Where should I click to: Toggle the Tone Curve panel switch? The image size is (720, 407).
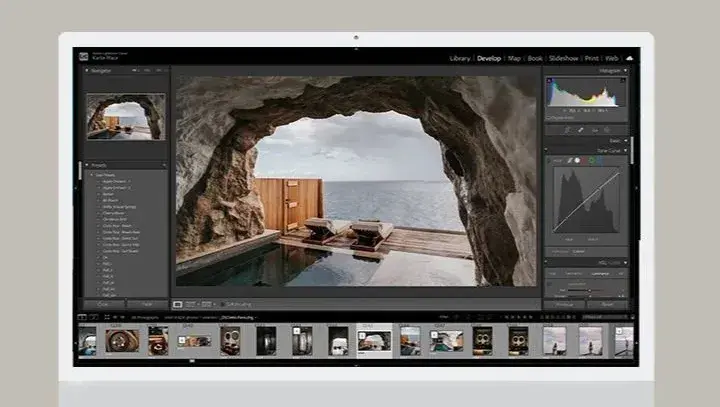546,150
